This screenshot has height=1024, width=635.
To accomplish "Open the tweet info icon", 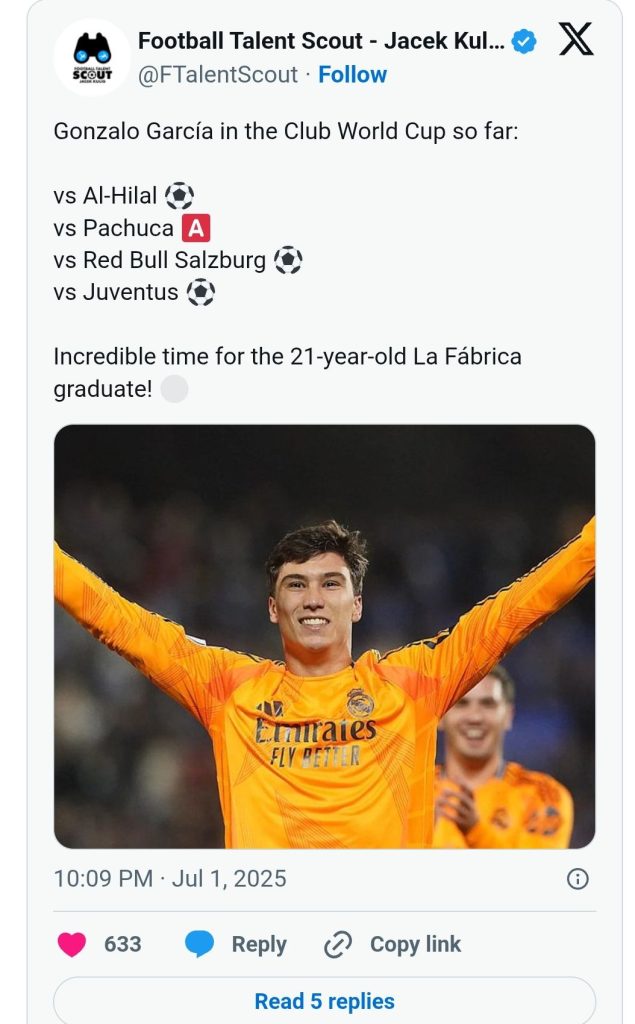I will pyautogui.click(x=577, y=879).
